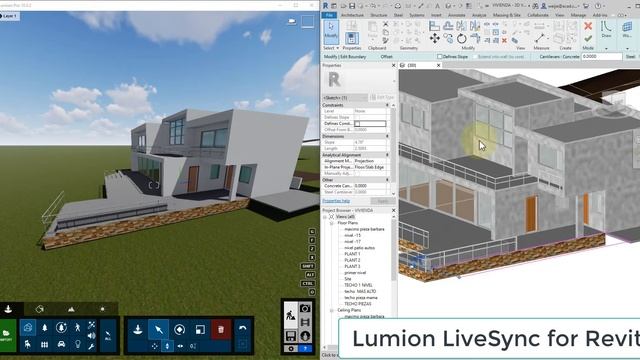Screen dimensions: 640x360
Task: Open the Properties palette button in ribbon
Action: tap(351, 38)
